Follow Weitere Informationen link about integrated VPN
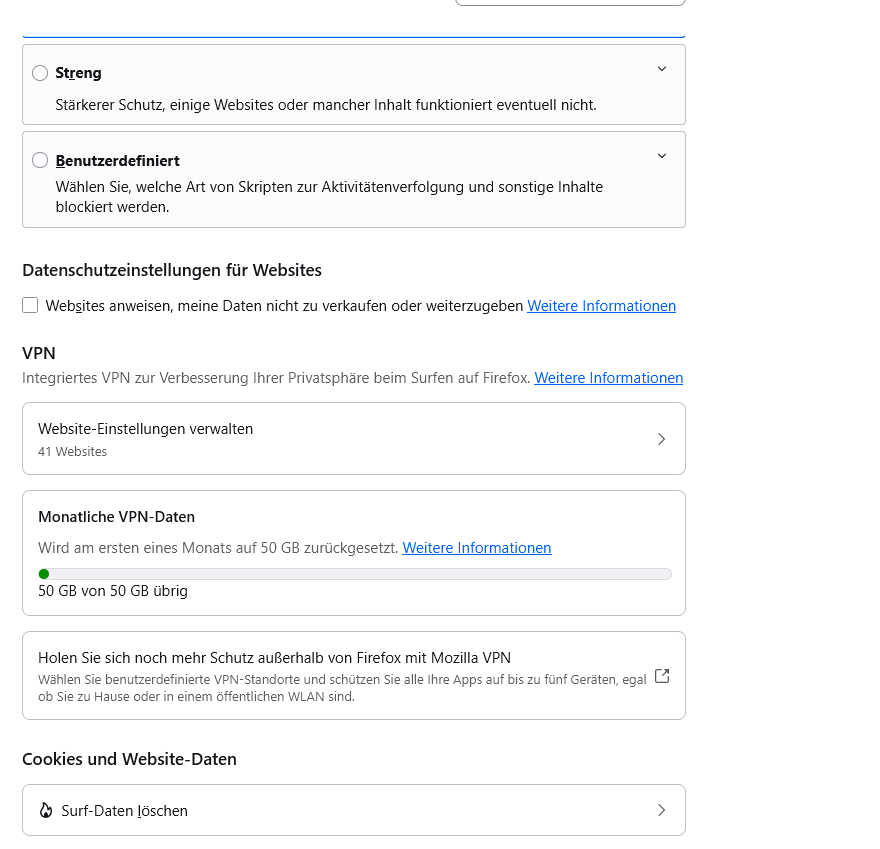880x849 pixels. point(608,378)
